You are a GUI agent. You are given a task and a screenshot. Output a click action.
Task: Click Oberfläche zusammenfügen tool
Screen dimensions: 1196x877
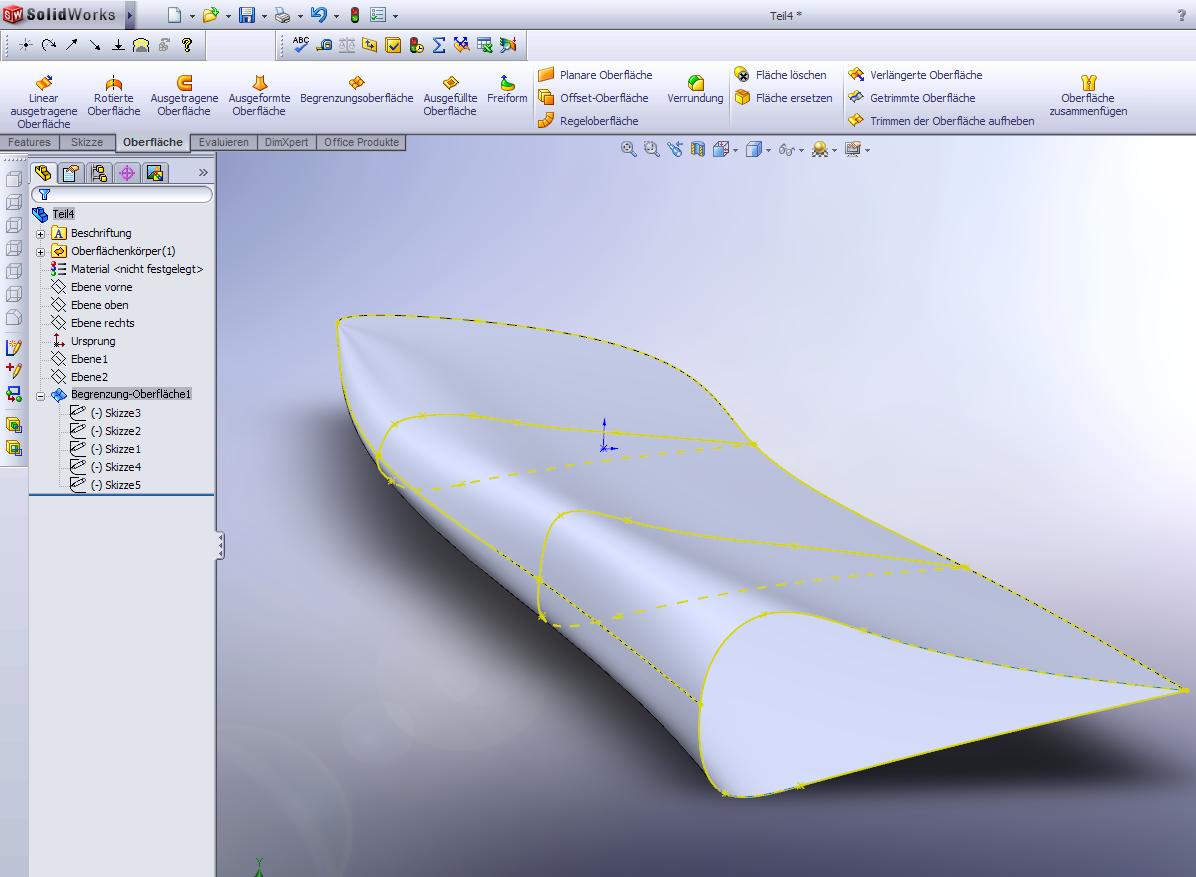(x=1088, y=95)
